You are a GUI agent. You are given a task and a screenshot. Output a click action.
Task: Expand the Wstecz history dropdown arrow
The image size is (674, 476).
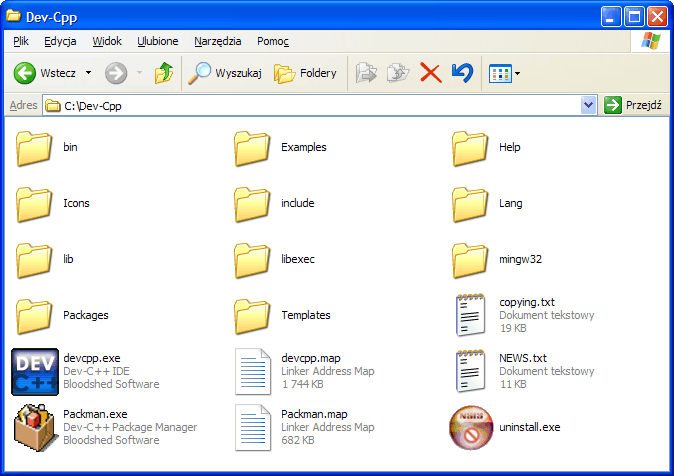(x=88, y=73)
